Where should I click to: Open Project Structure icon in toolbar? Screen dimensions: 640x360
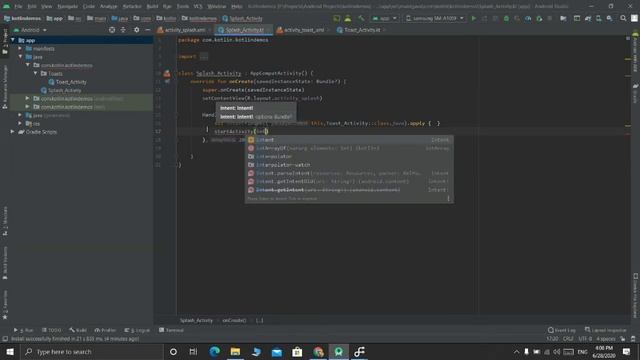[563, 18]
